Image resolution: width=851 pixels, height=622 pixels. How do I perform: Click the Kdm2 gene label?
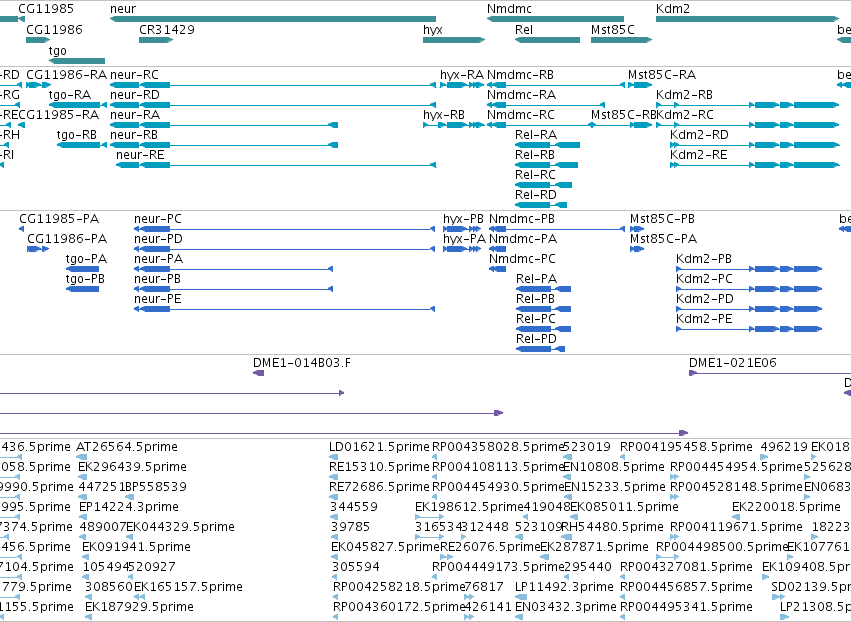click(672, 9)
